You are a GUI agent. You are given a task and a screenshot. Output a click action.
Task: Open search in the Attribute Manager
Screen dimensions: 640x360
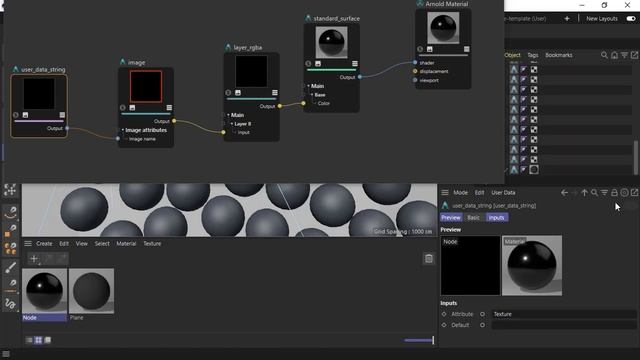[x=594, y=193]
